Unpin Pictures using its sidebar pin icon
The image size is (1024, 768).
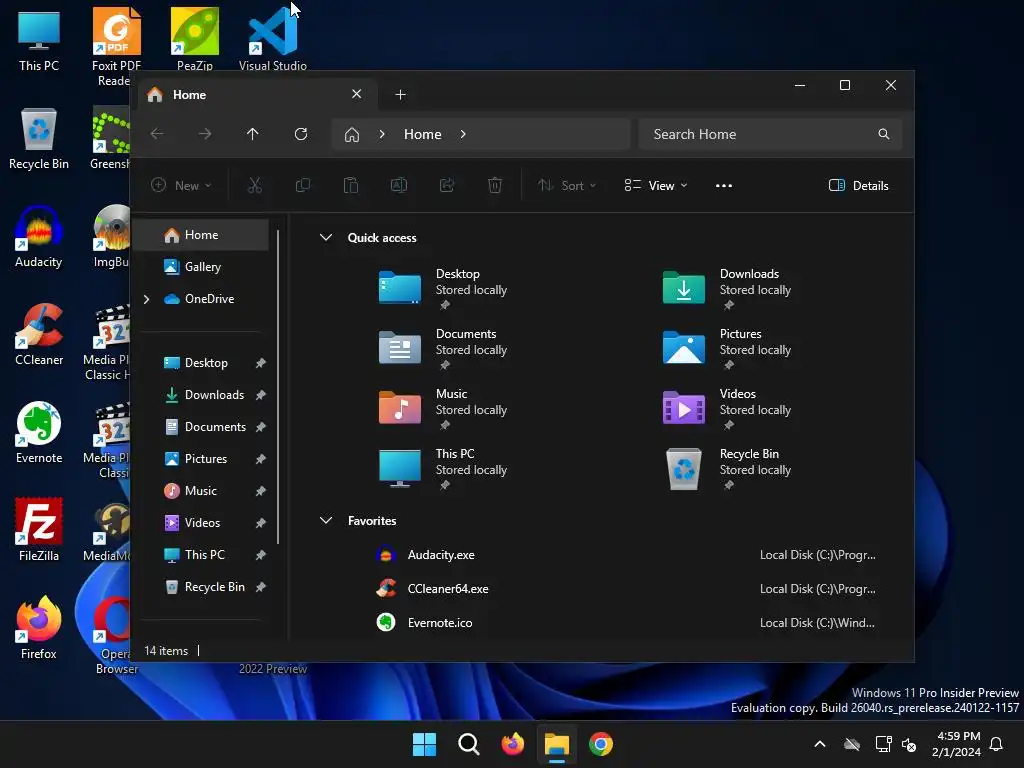pyautogui.click(x=261, y=459)
